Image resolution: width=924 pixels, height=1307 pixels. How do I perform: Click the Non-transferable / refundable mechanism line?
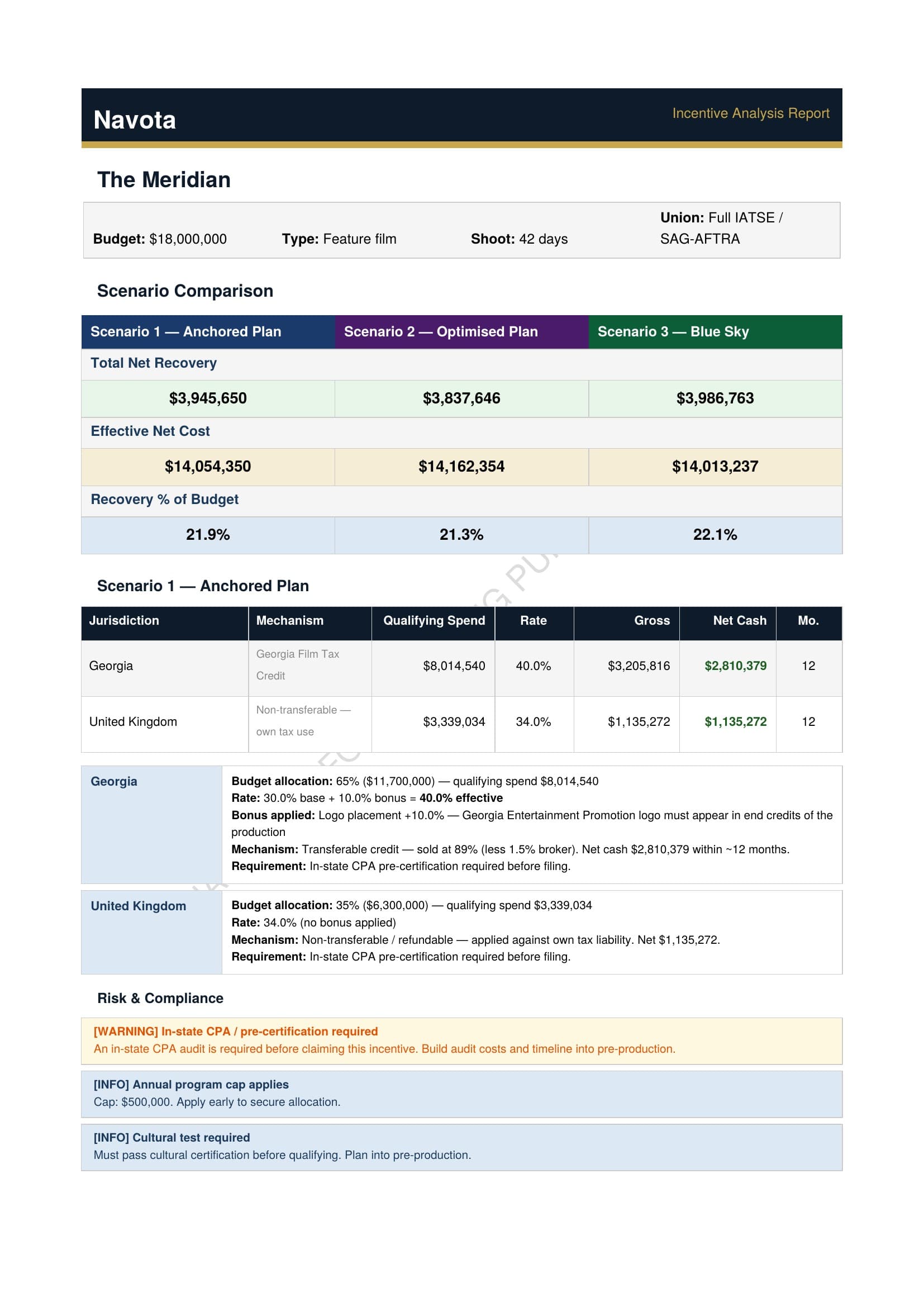[475, 940]
